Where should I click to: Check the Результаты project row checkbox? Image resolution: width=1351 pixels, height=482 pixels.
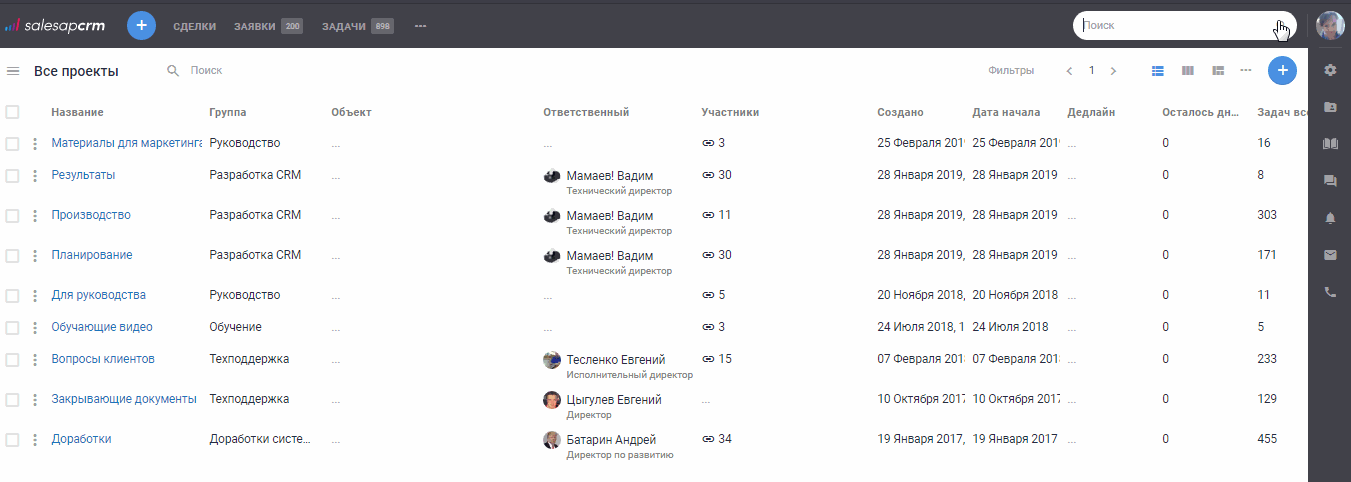point(12,176)
